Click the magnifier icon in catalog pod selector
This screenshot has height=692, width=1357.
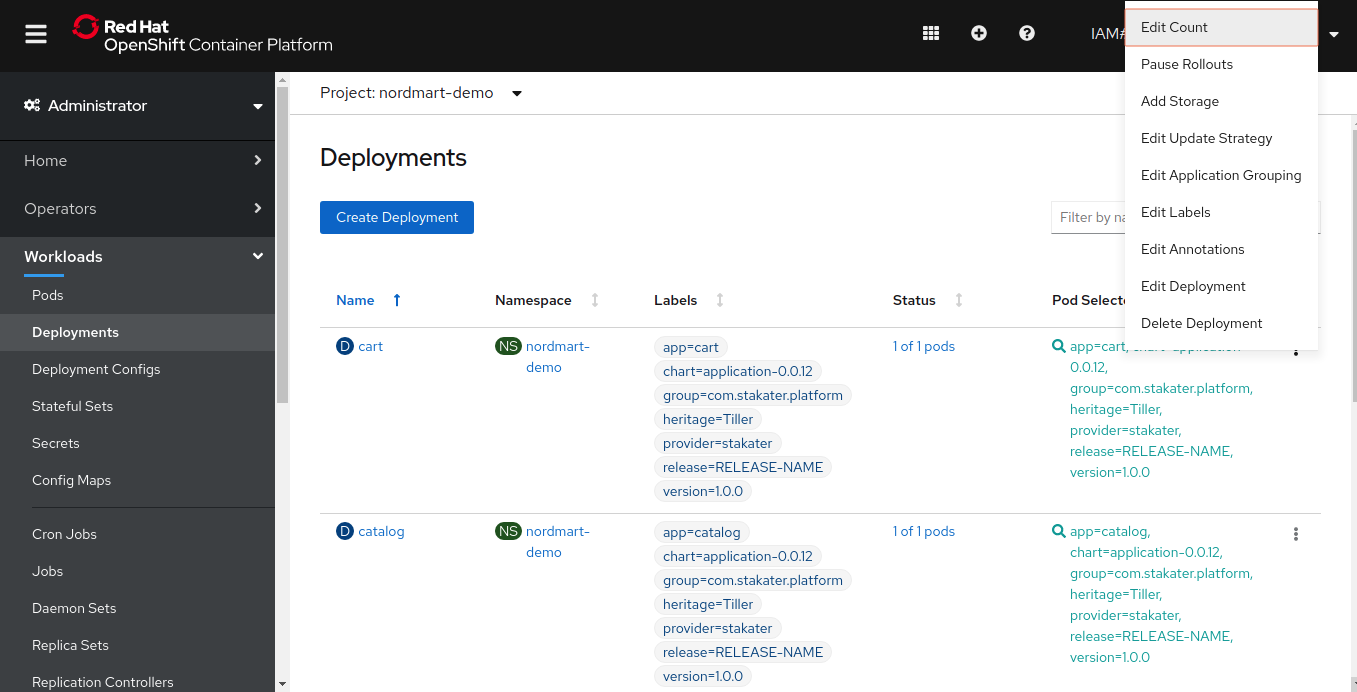pyautogui.click(x=1059, y=531)
